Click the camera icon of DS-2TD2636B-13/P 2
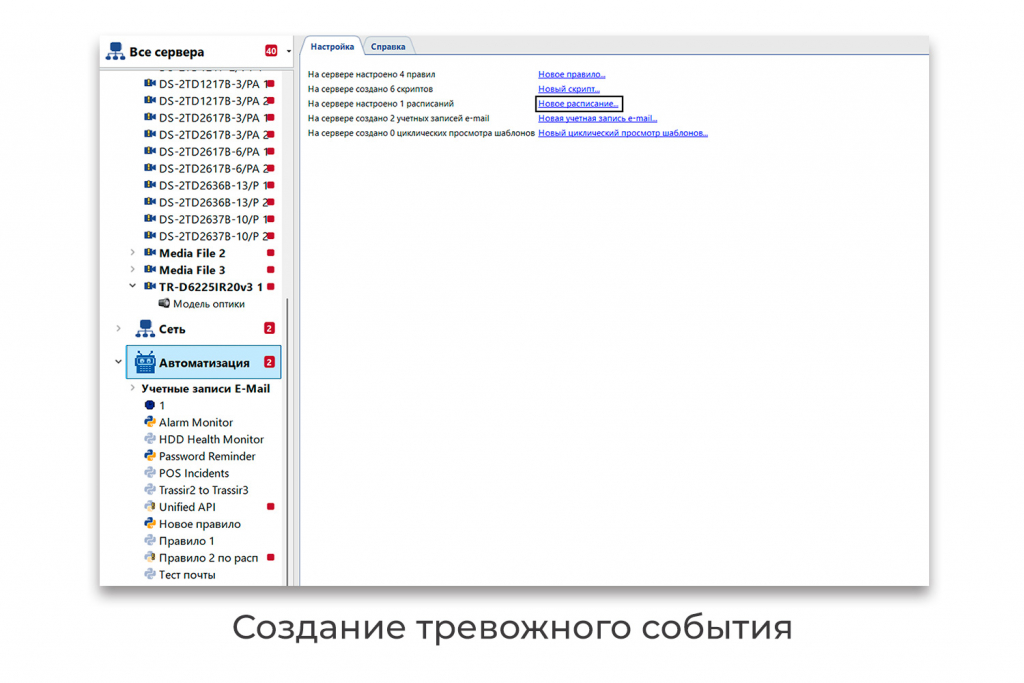The width and height of the screenshot is (1024, 683). click(150, 202)
